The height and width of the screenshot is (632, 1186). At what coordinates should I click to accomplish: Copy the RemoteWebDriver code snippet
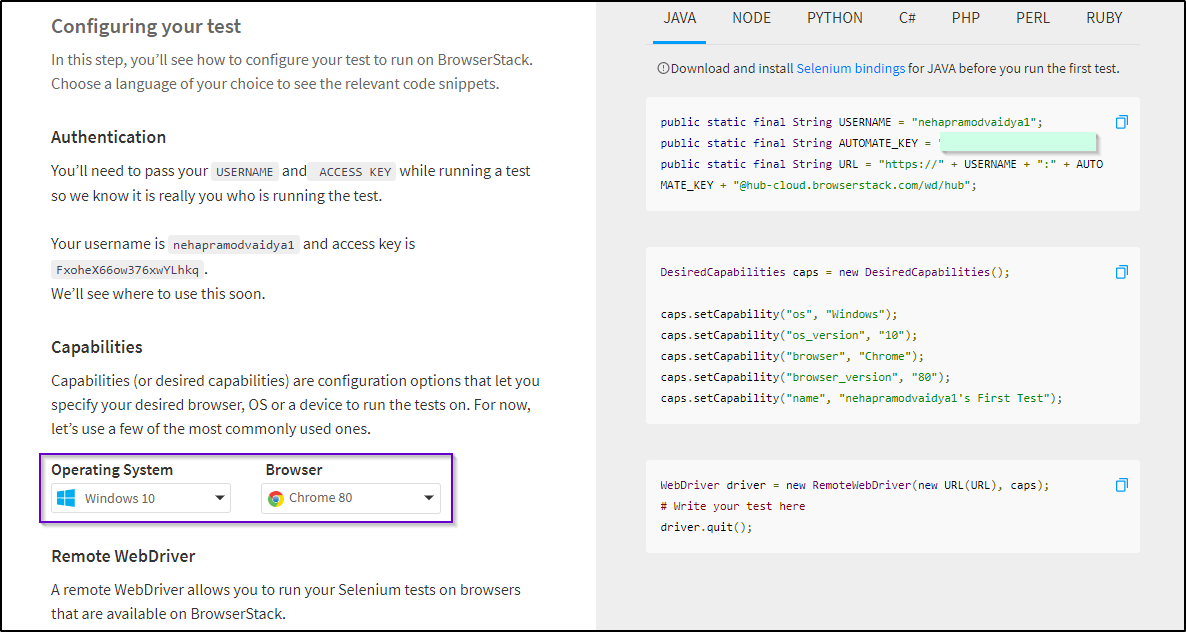click(x=1121, y=484)
